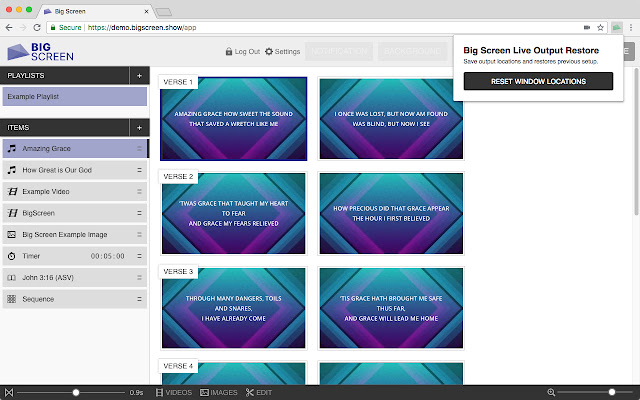This screenshot has width=640, height=400.
Task: Open Settings
Action: point(282,52)
